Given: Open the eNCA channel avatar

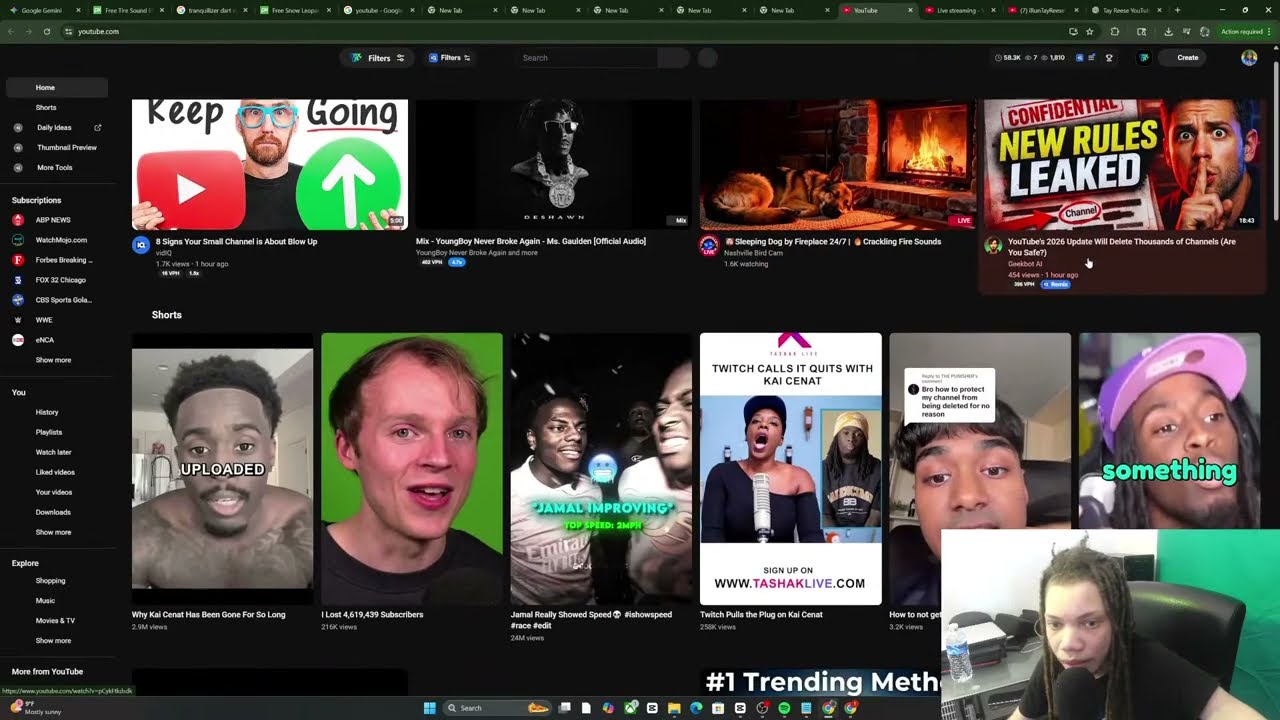Looking at the screenshot, I should (x=17, y=340).
